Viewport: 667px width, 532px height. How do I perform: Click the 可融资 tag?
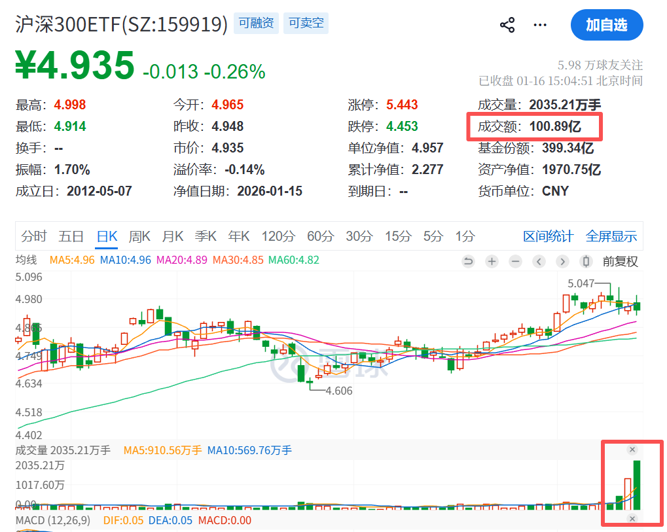254,24
